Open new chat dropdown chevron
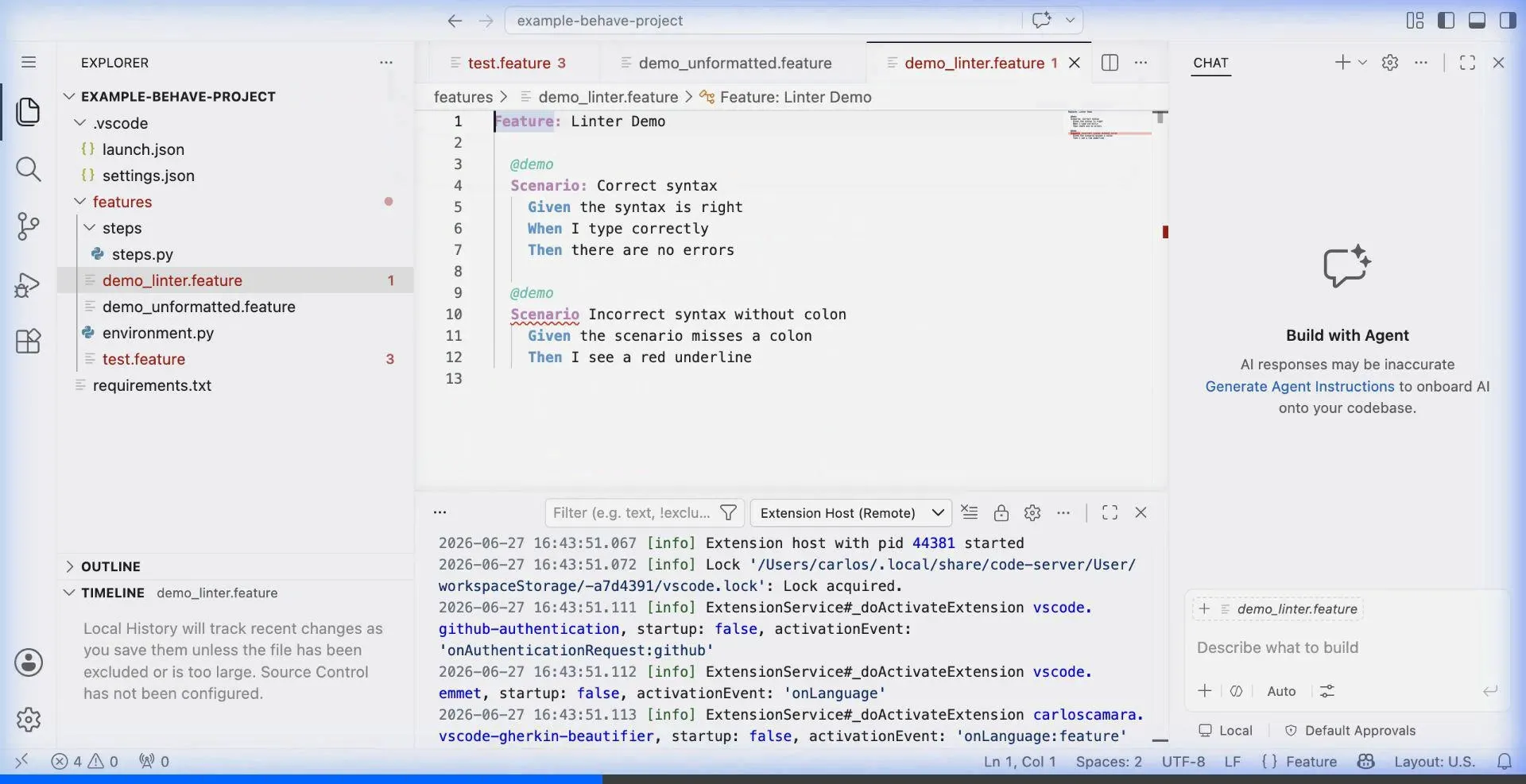The image size is (1526, 784). 1362,63
